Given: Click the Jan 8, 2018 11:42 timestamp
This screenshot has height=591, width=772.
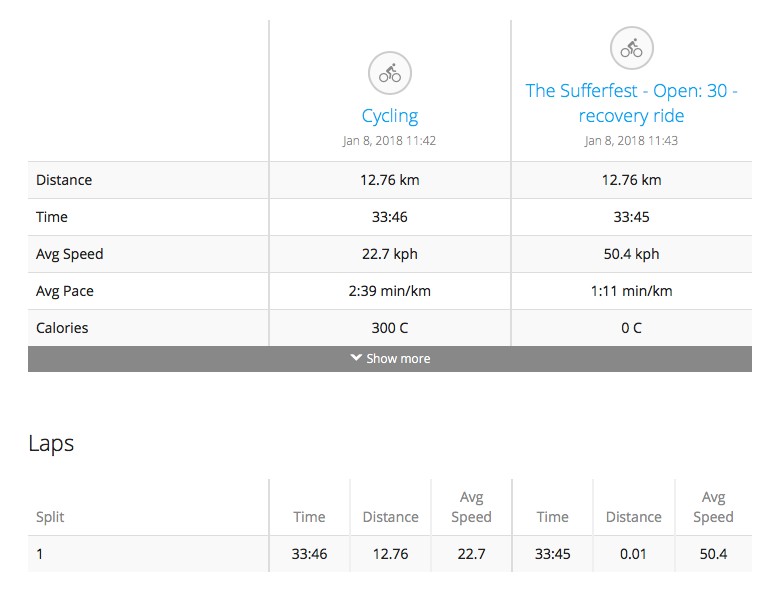Looking at the screenshot, I should (x=389, y=141).
